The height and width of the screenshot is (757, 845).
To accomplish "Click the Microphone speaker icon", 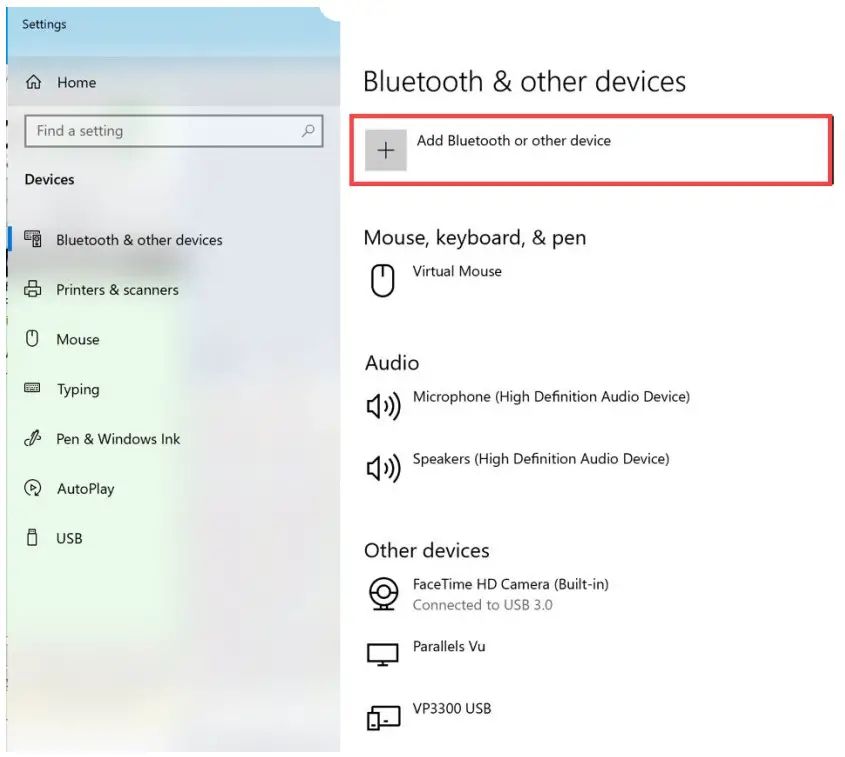I will click(383, 406).
